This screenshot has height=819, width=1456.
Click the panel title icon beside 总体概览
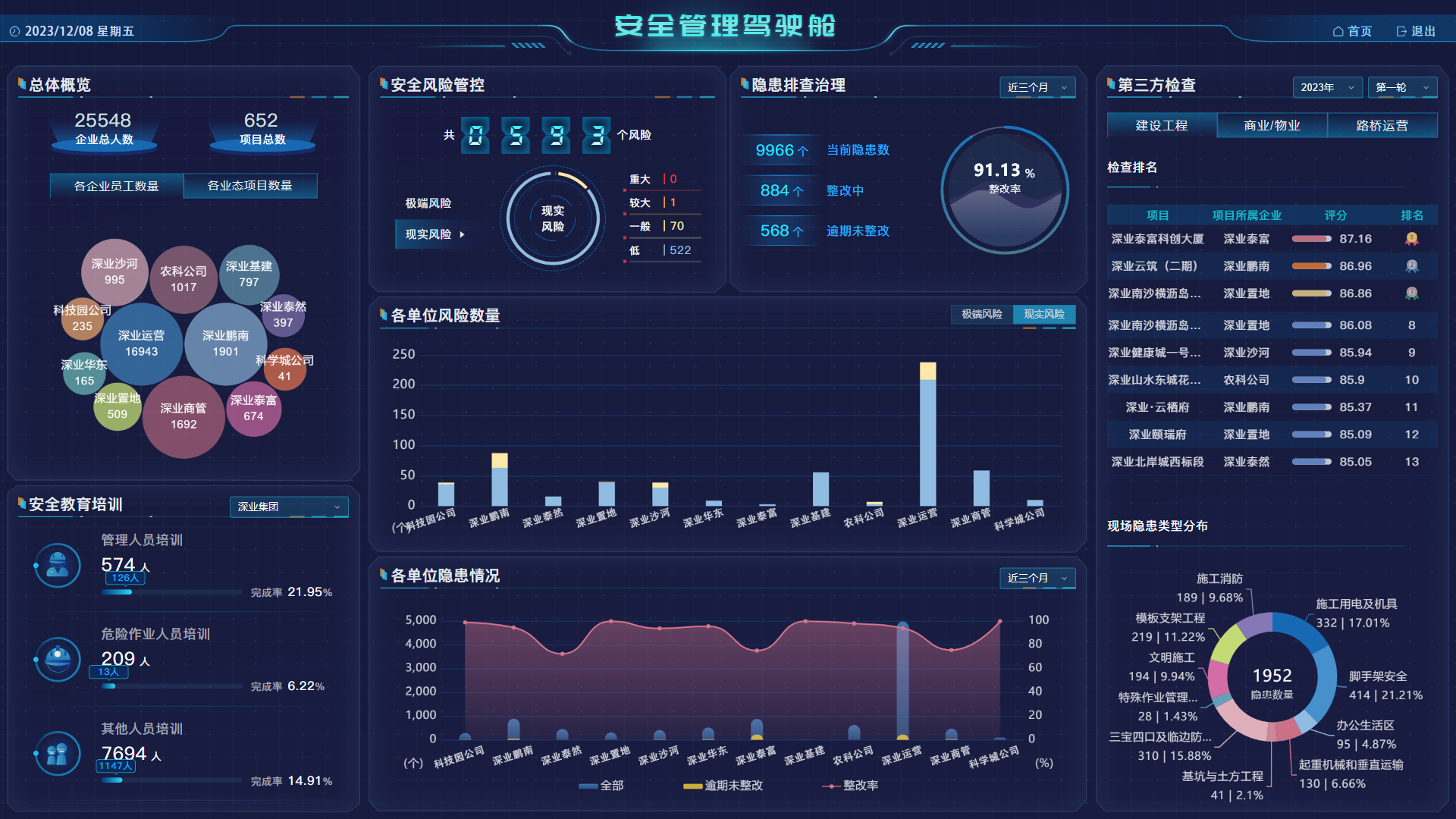pyautogui.click(x=24, y=86)
